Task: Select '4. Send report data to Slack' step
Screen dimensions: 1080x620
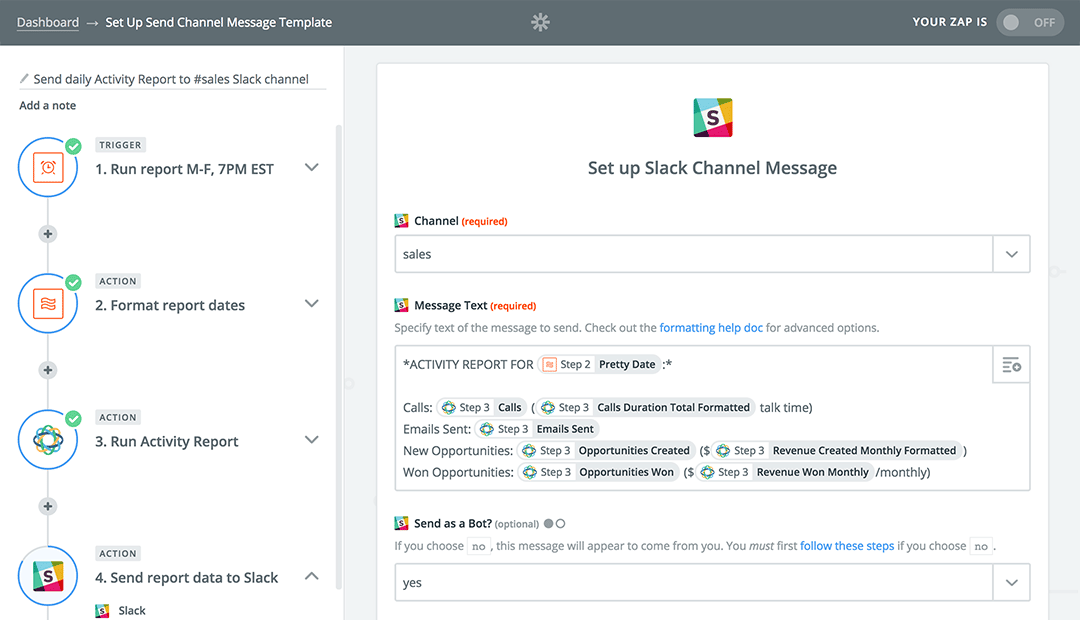Action: tap(187, 577)
